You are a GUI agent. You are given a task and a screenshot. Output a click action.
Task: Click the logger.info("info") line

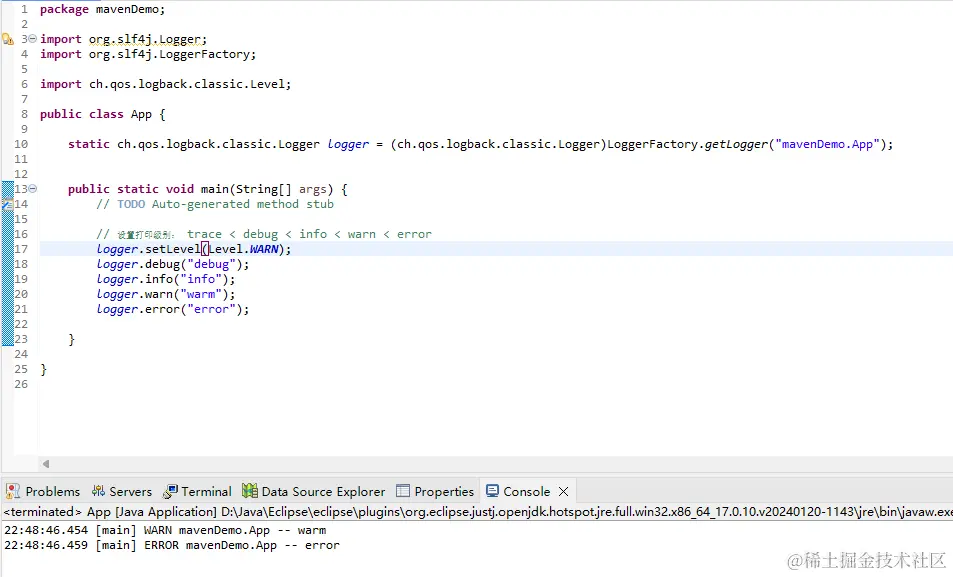pyautogui.click(x=165, y=279)
